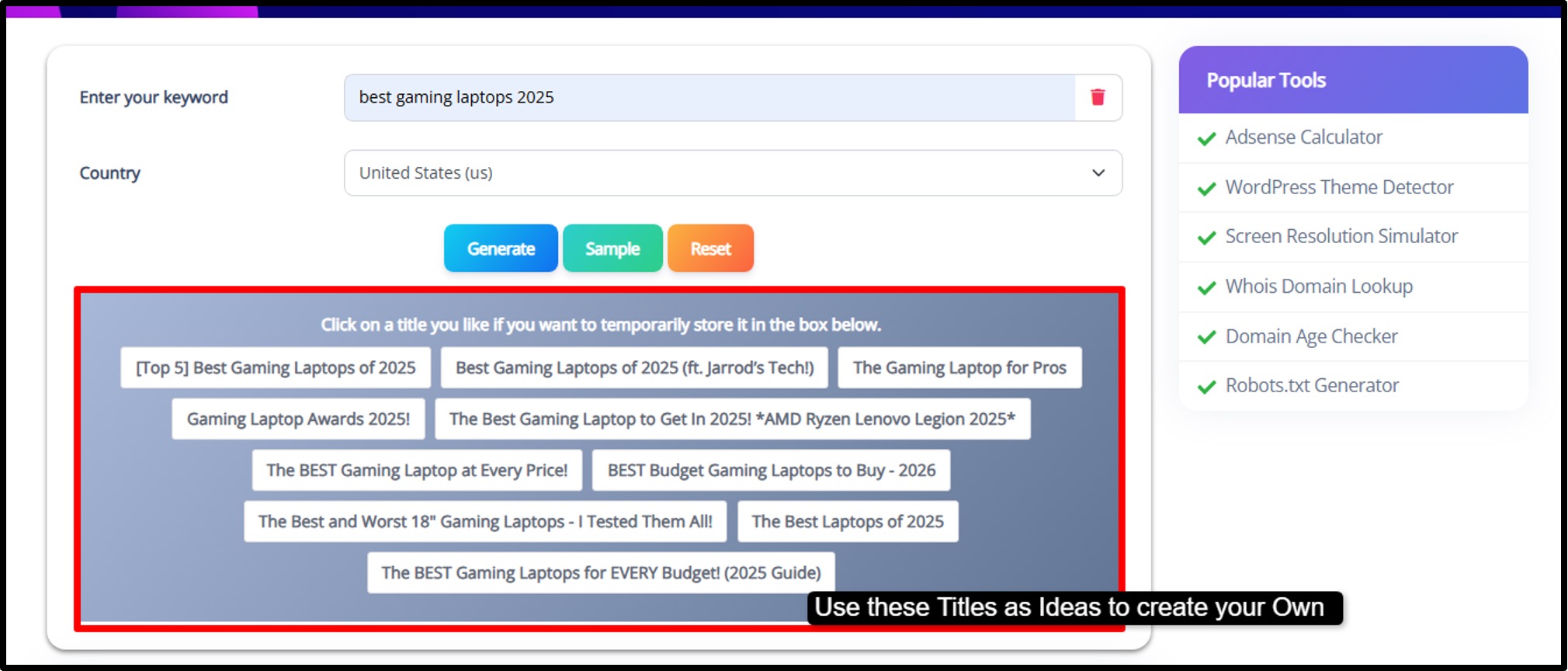Choose 'Gaming Laptop Awards 2025!' title
The width and height of the screenshot is (1568, 671).
pyautogui.click(x=298, y=419)
